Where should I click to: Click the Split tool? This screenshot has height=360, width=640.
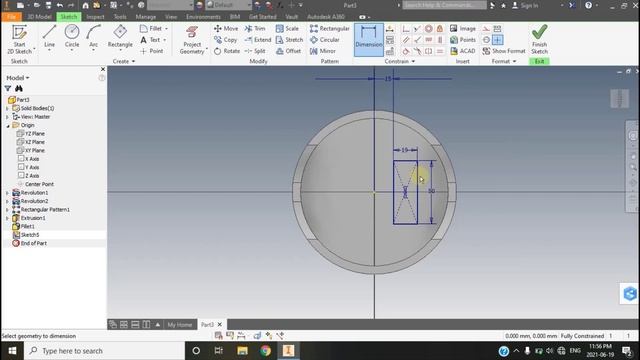[x=255, y=51]
